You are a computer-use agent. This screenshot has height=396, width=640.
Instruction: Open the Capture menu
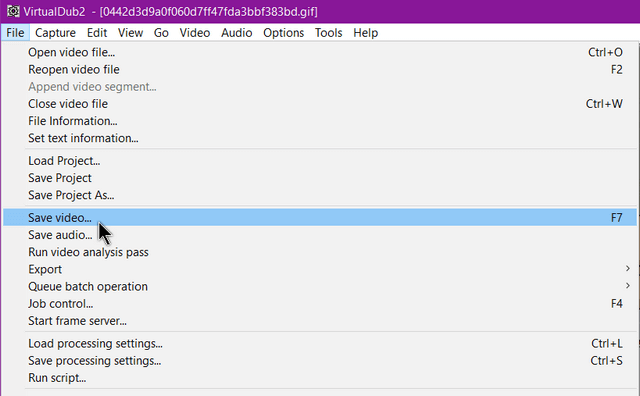tap(55, 33)
